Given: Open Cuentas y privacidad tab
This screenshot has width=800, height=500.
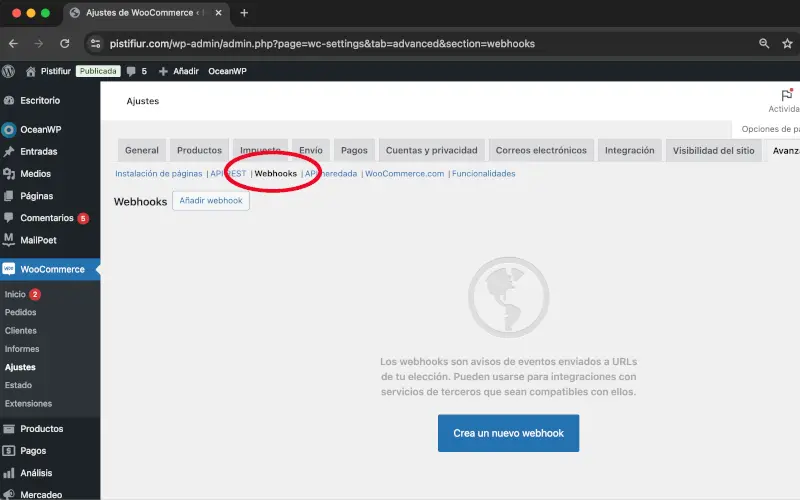Looking at the screenshot, I should [x=432, y=151].
